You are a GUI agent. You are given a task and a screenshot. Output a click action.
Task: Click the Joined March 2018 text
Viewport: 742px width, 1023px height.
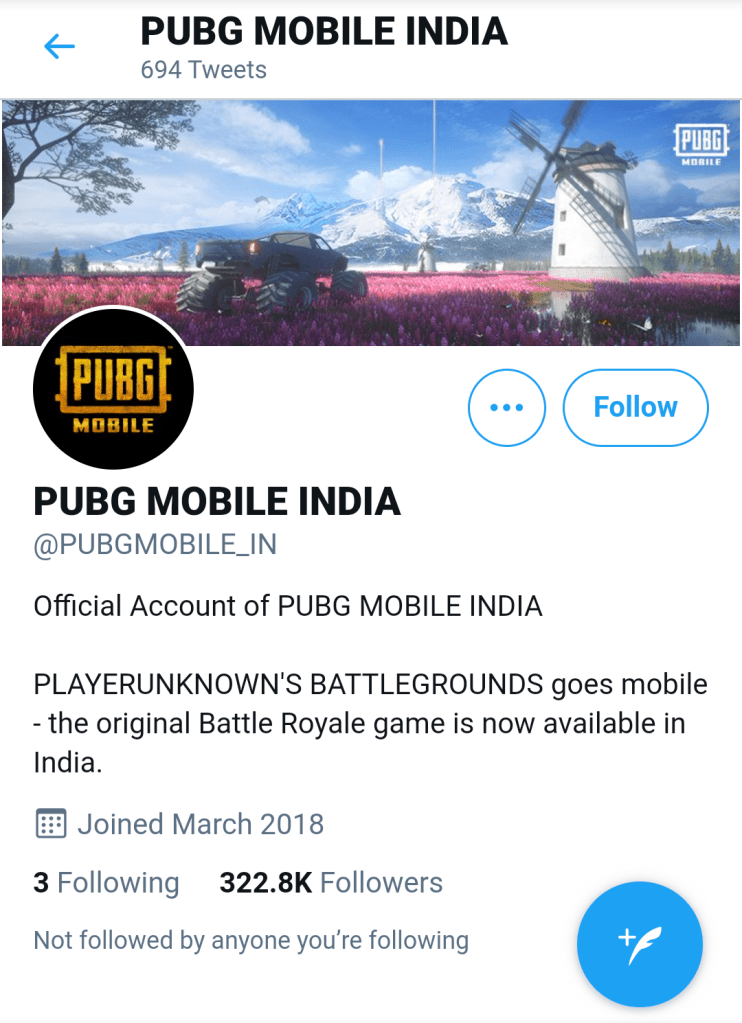(x=200, y=824)
